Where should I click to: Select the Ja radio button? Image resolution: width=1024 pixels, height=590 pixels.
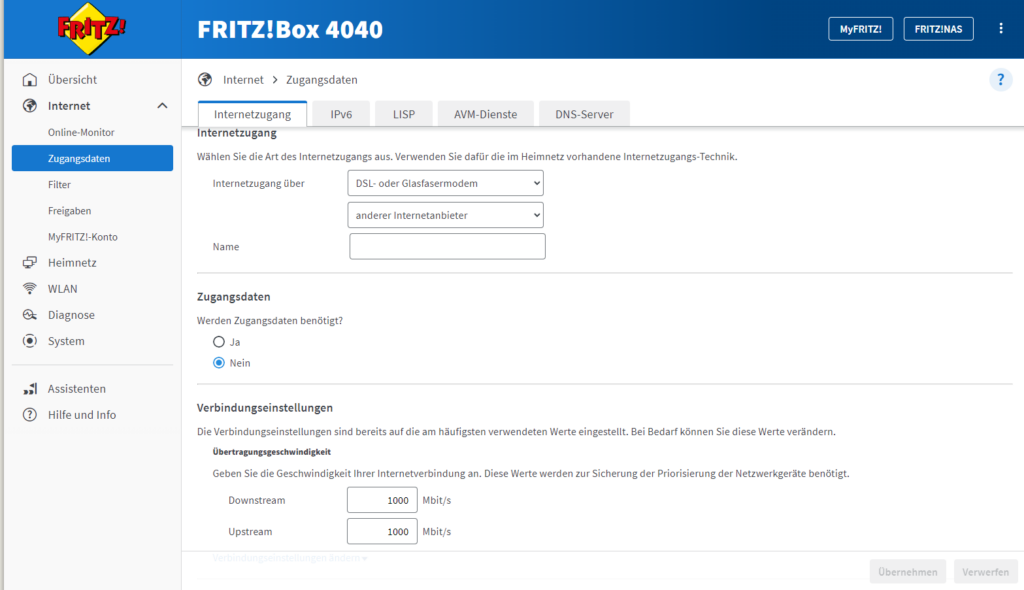[x=219, y=342]
